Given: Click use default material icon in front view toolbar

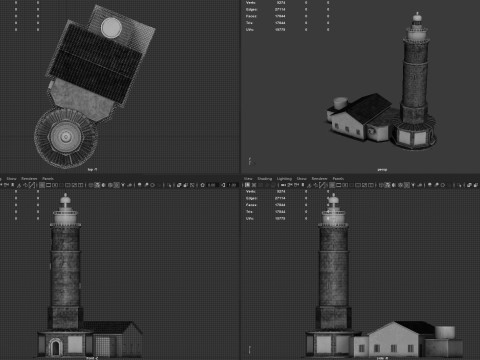Looking at the screenshot, I should (x=103, y=185).
